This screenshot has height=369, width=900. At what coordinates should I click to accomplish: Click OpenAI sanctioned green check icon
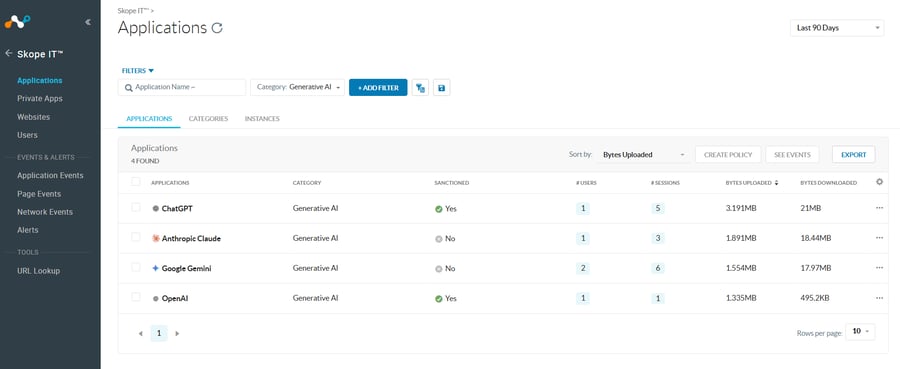[439, 299]
